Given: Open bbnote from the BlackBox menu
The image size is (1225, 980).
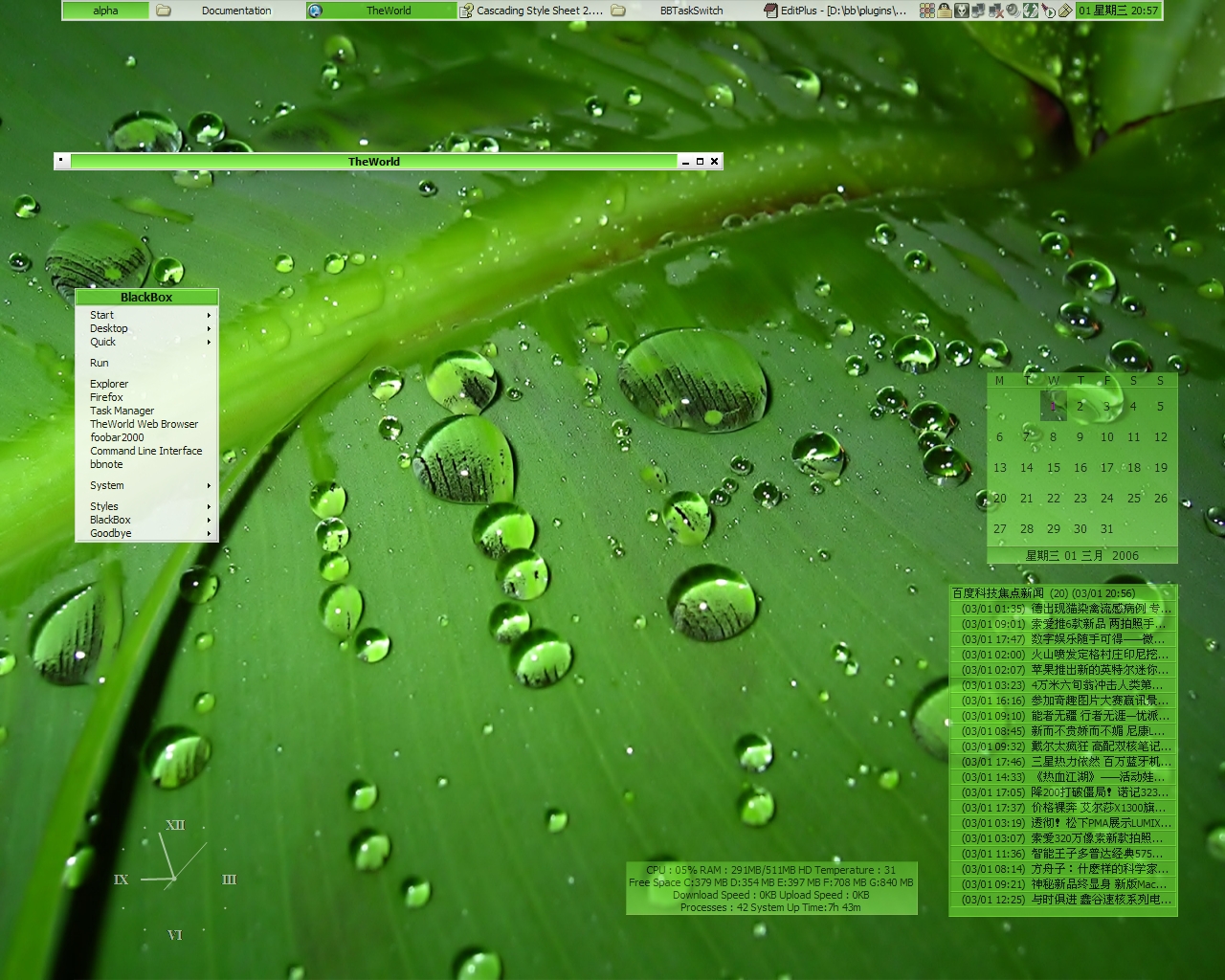Looking at the screenshot, I should [146, 464].
